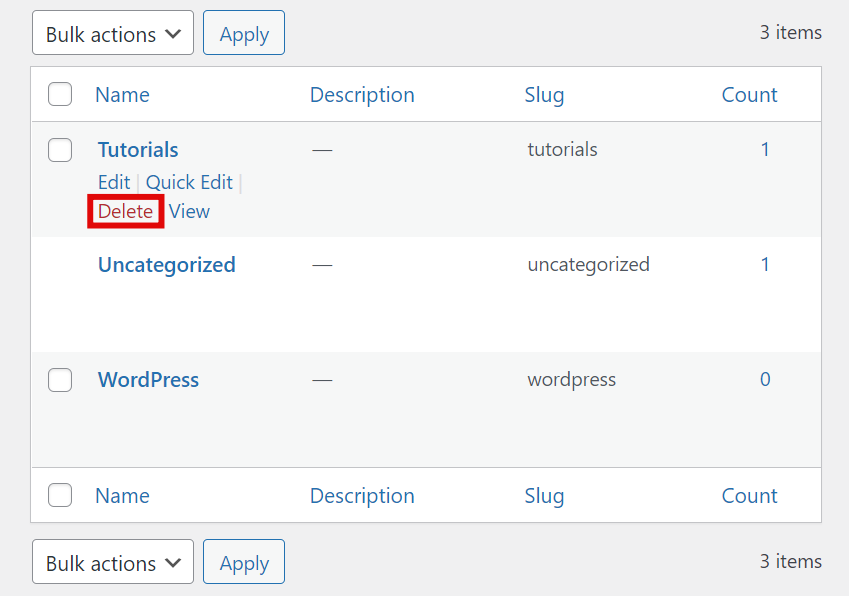Select the checkbox next to WordPress
Screen dimensions: 849x596
(60, 380)
